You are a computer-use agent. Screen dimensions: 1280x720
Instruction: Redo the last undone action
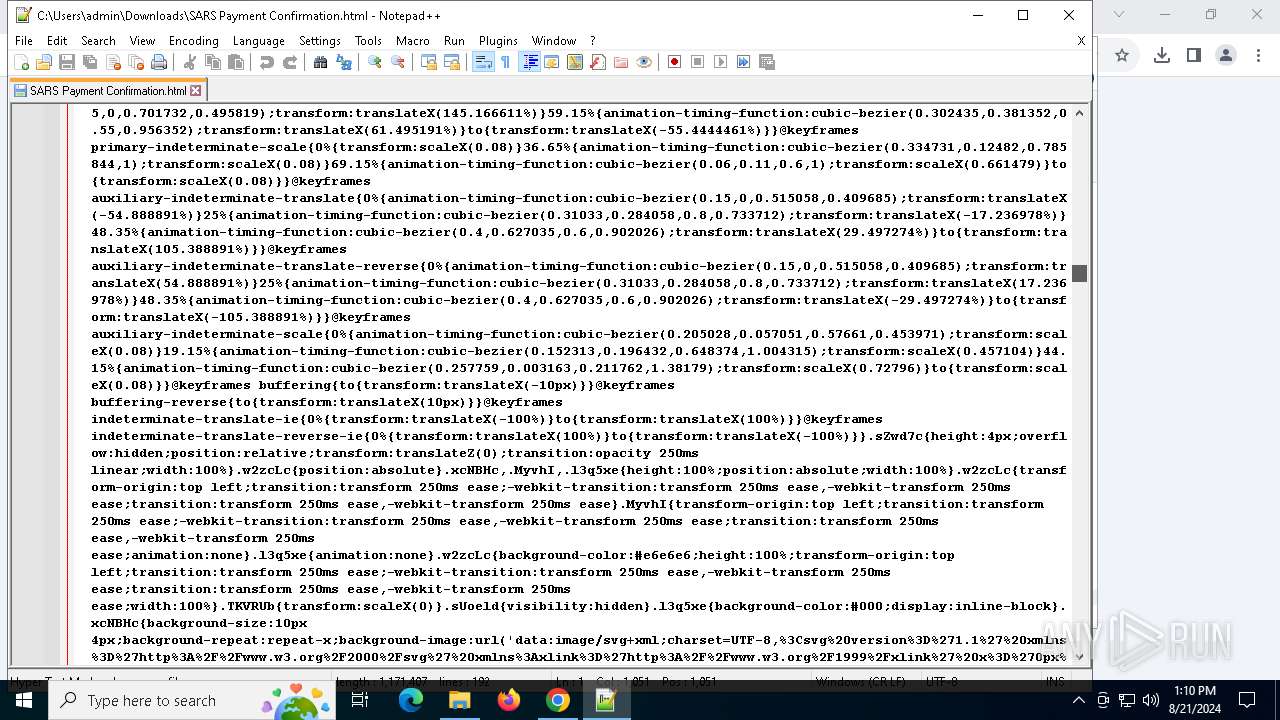290,62
